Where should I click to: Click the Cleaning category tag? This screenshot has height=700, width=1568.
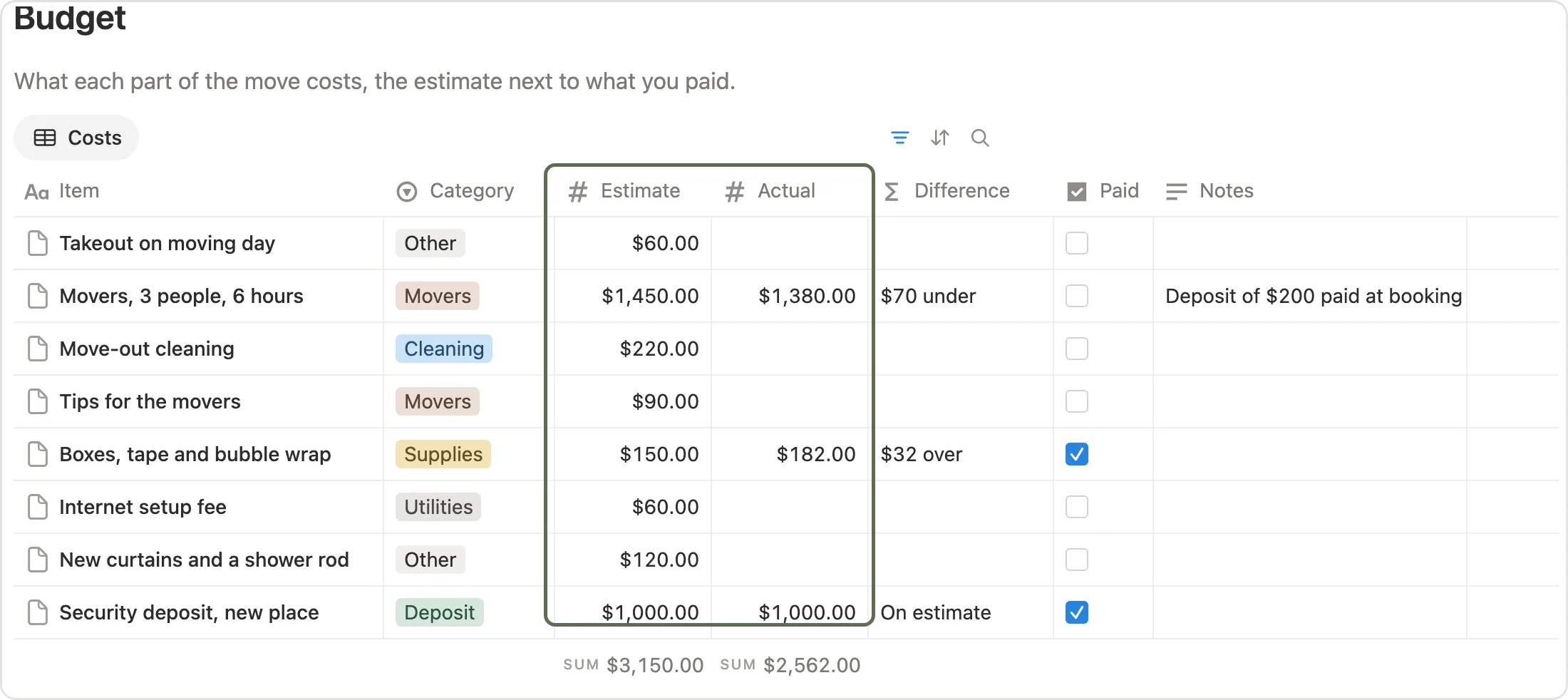tap(444, 349)
